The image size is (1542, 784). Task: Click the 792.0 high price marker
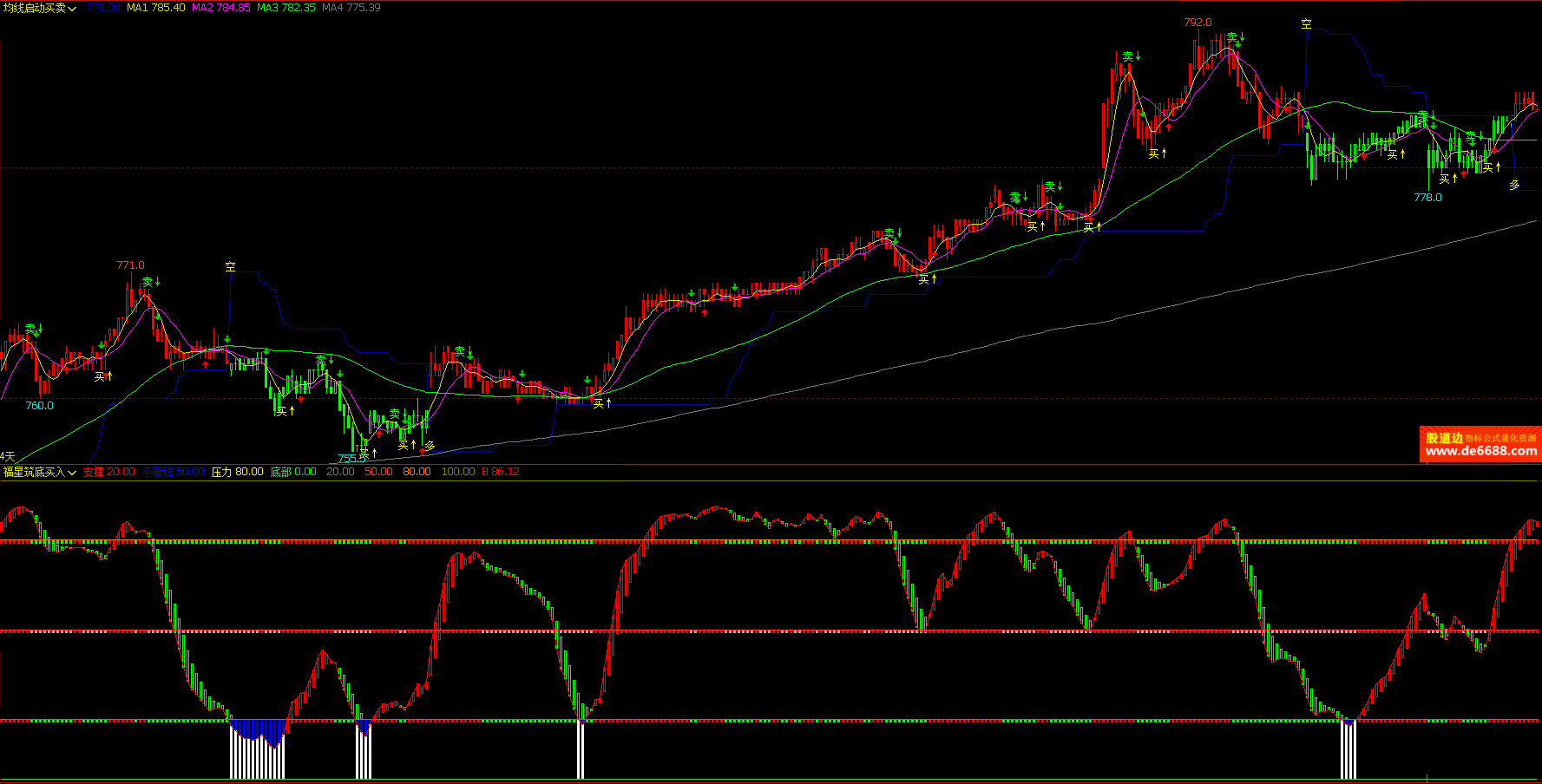[x=1198, y=23]
